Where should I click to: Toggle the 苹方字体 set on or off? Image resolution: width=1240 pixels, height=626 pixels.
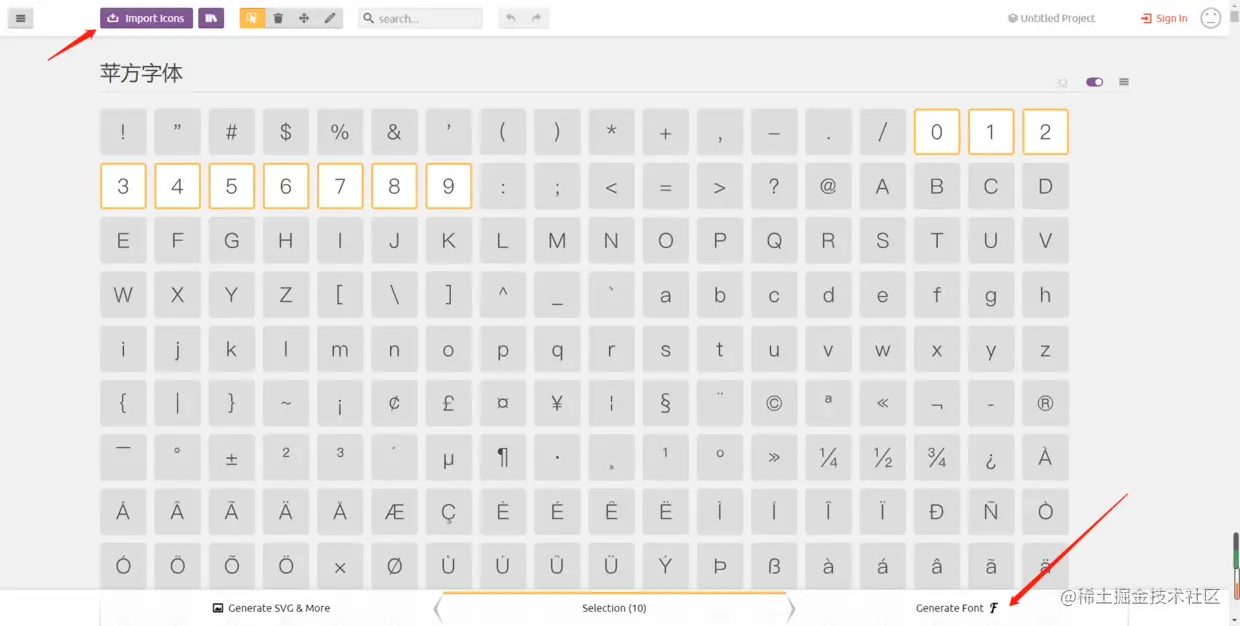(x=1094, y=82)
